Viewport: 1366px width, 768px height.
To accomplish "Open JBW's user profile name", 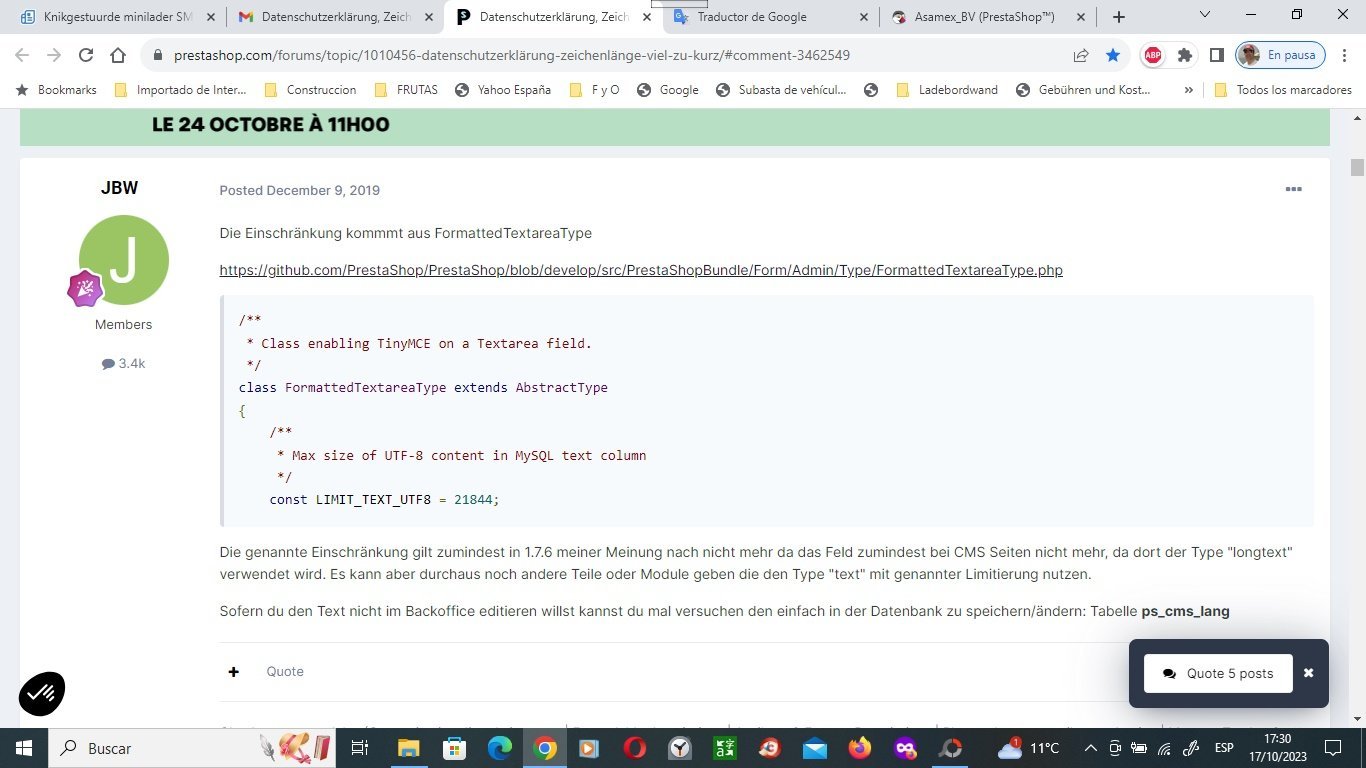I will (119, 188).
